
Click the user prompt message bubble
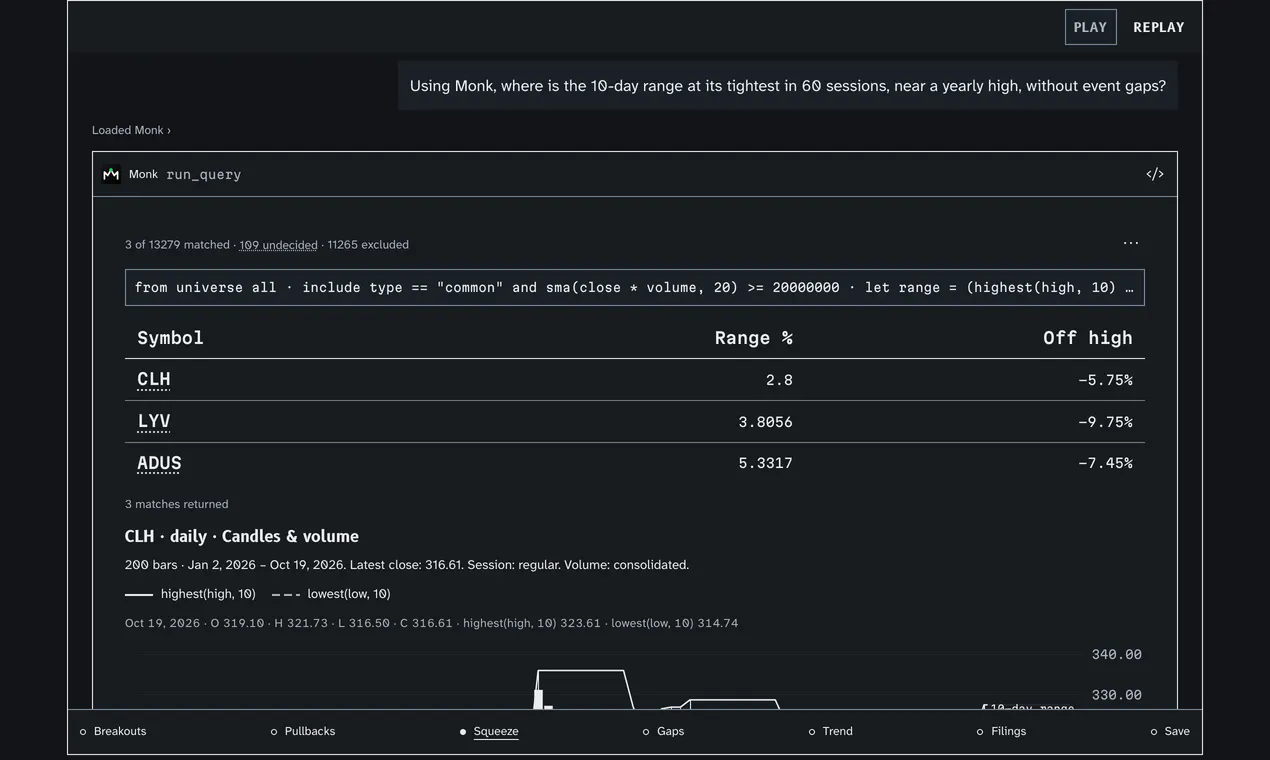click(788, 86)
